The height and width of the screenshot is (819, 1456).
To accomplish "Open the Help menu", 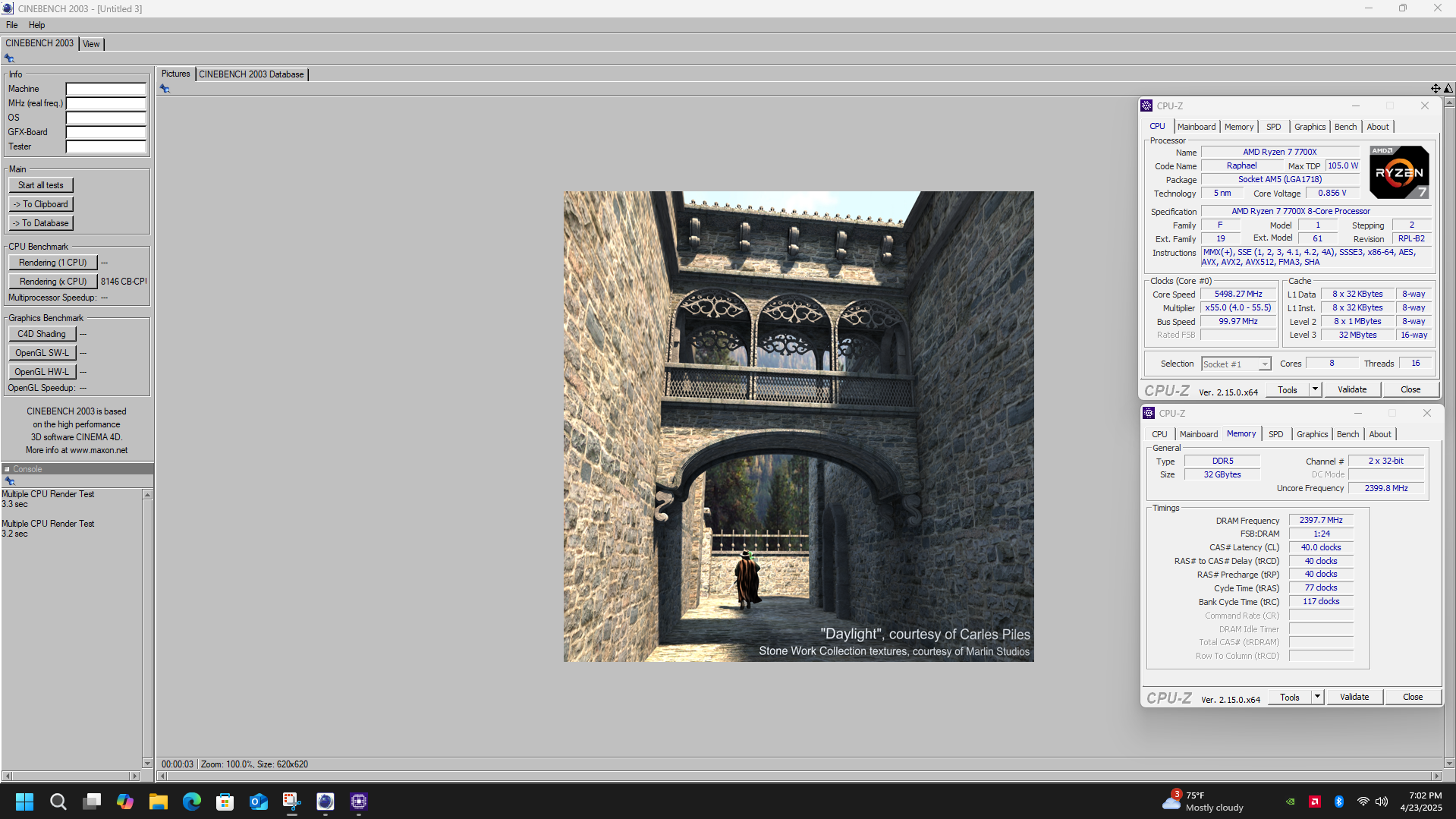I will coord(36,25).
